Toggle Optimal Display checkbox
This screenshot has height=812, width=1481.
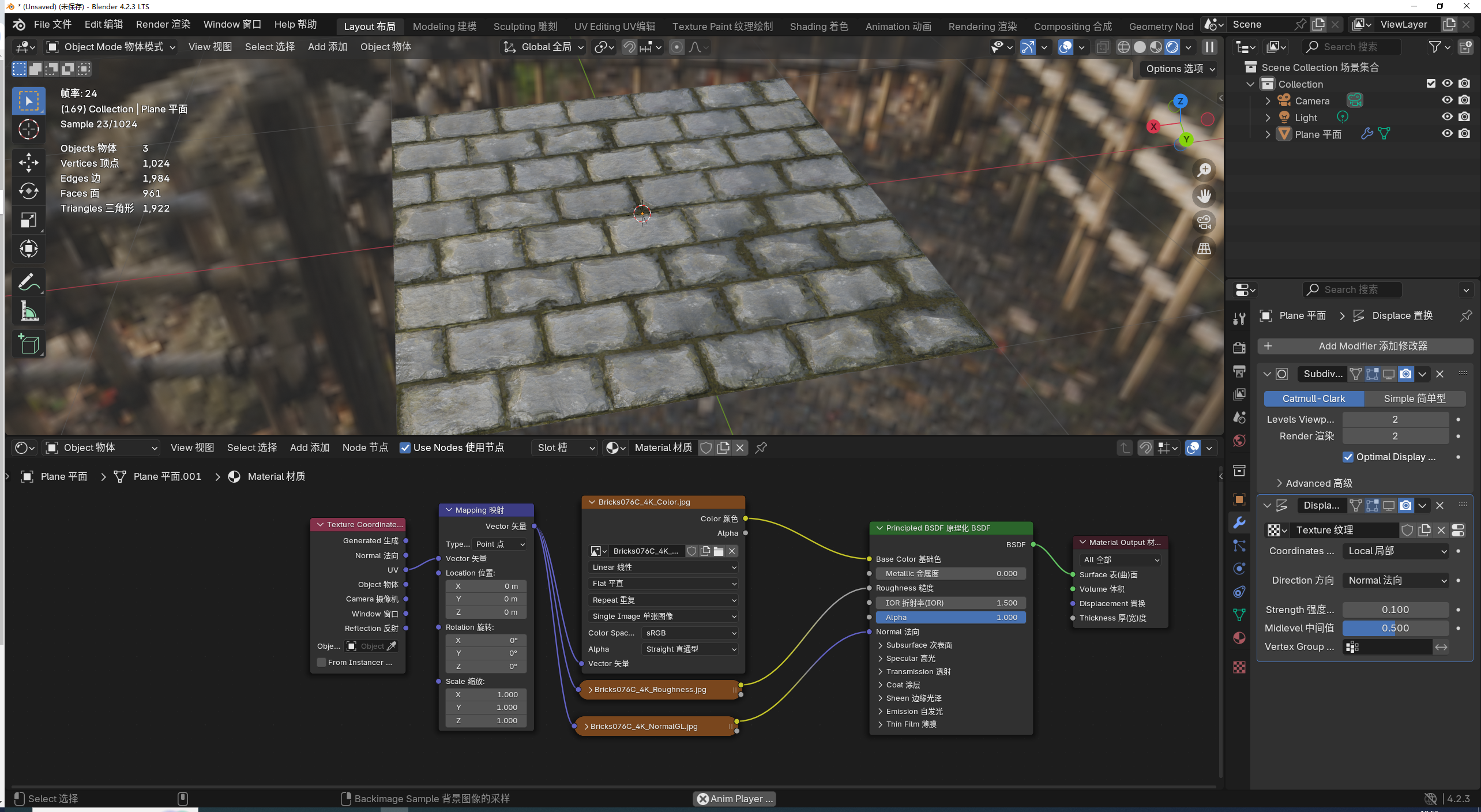click(x=1348, y=457)
